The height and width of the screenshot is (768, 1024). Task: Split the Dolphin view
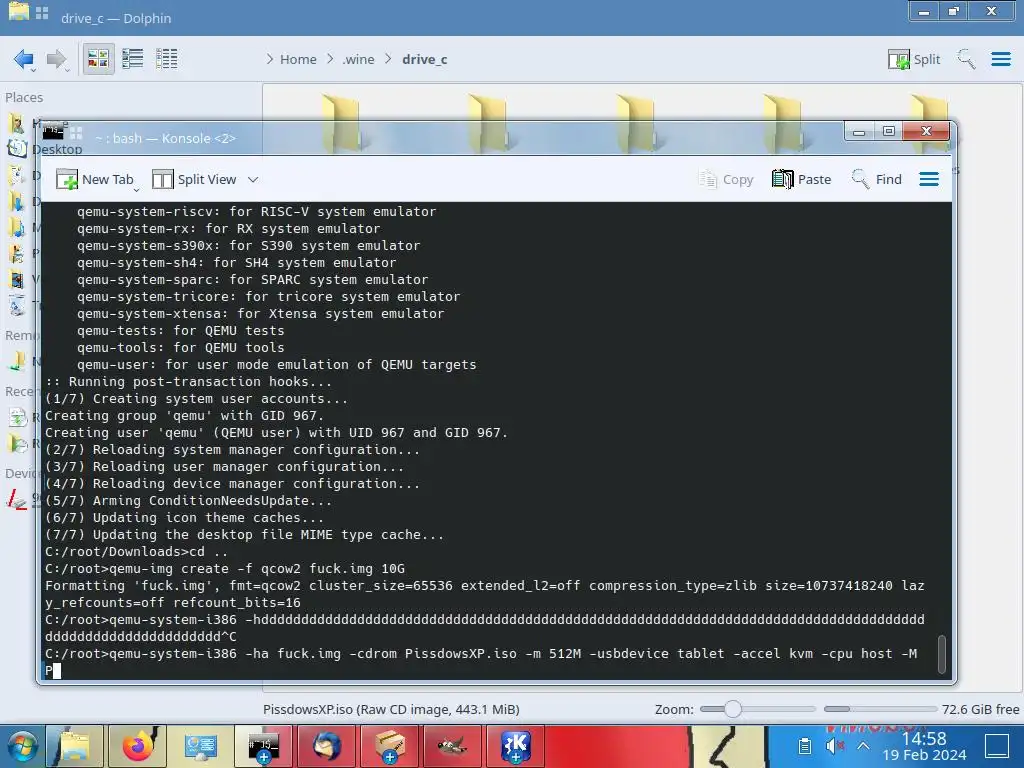tap(914, 59)
